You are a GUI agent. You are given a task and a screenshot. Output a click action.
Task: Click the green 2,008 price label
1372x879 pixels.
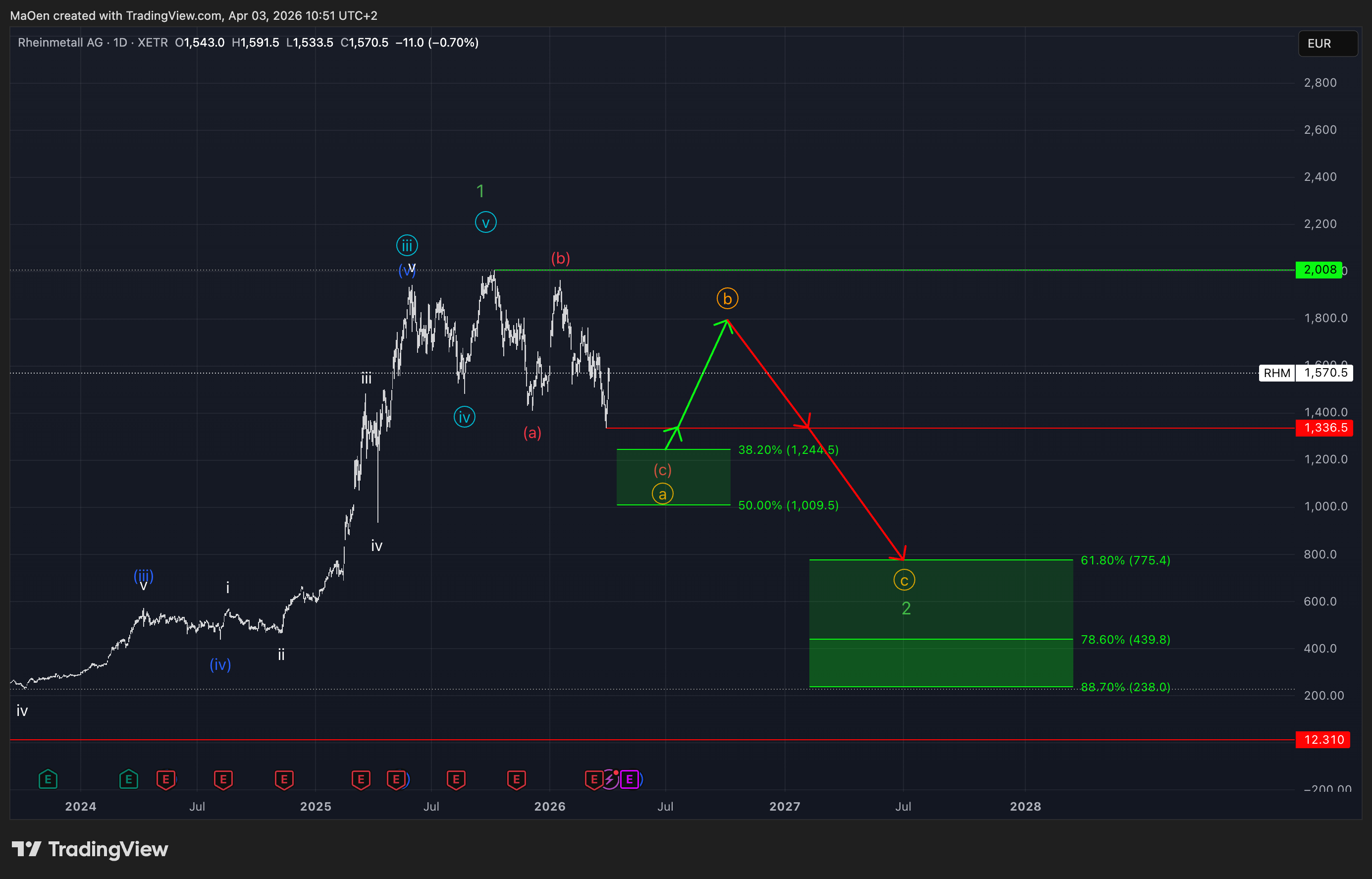pos(1319,270)
